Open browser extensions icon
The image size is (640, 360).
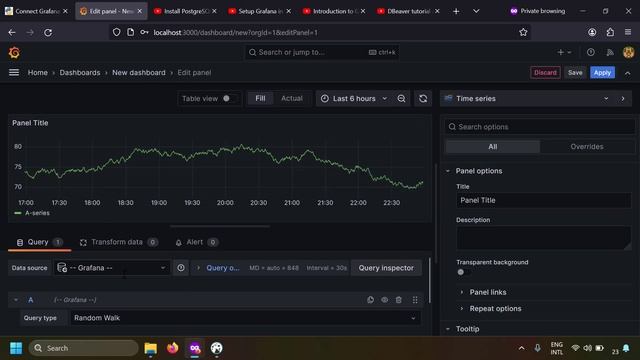(610, 32)
